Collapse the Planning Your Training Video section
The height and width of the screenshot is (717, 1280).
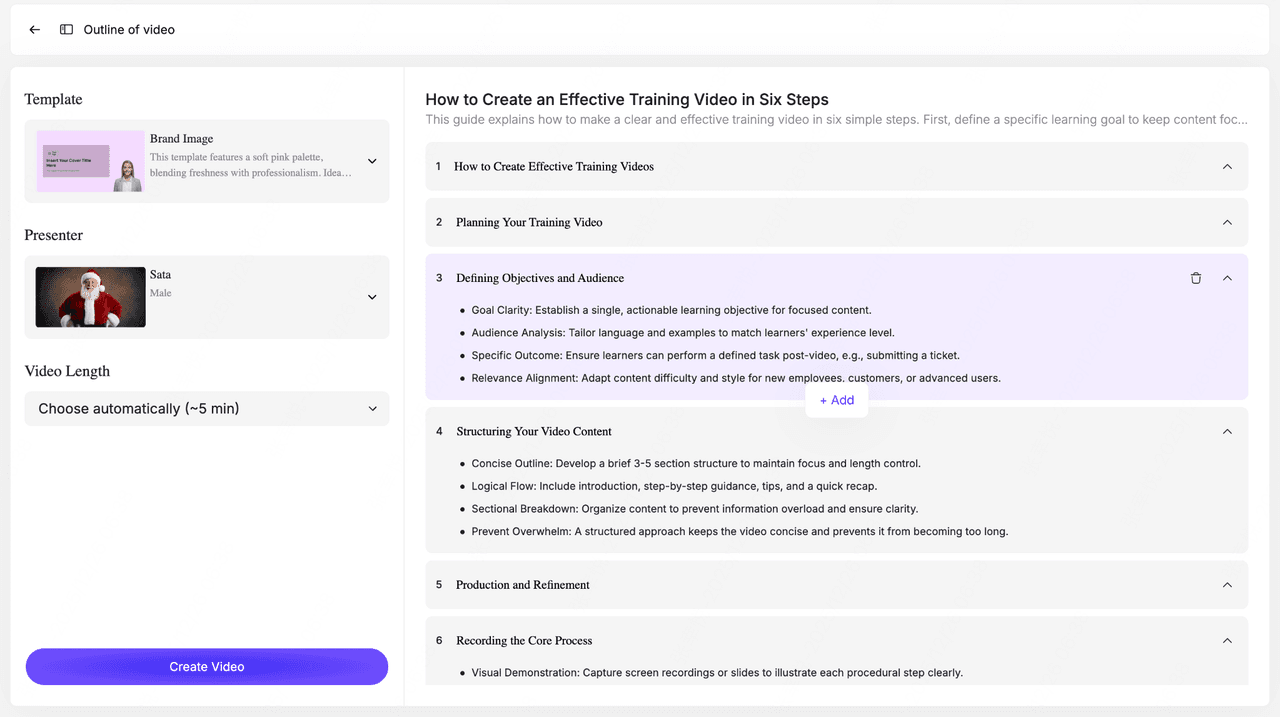click(1227, 222)
